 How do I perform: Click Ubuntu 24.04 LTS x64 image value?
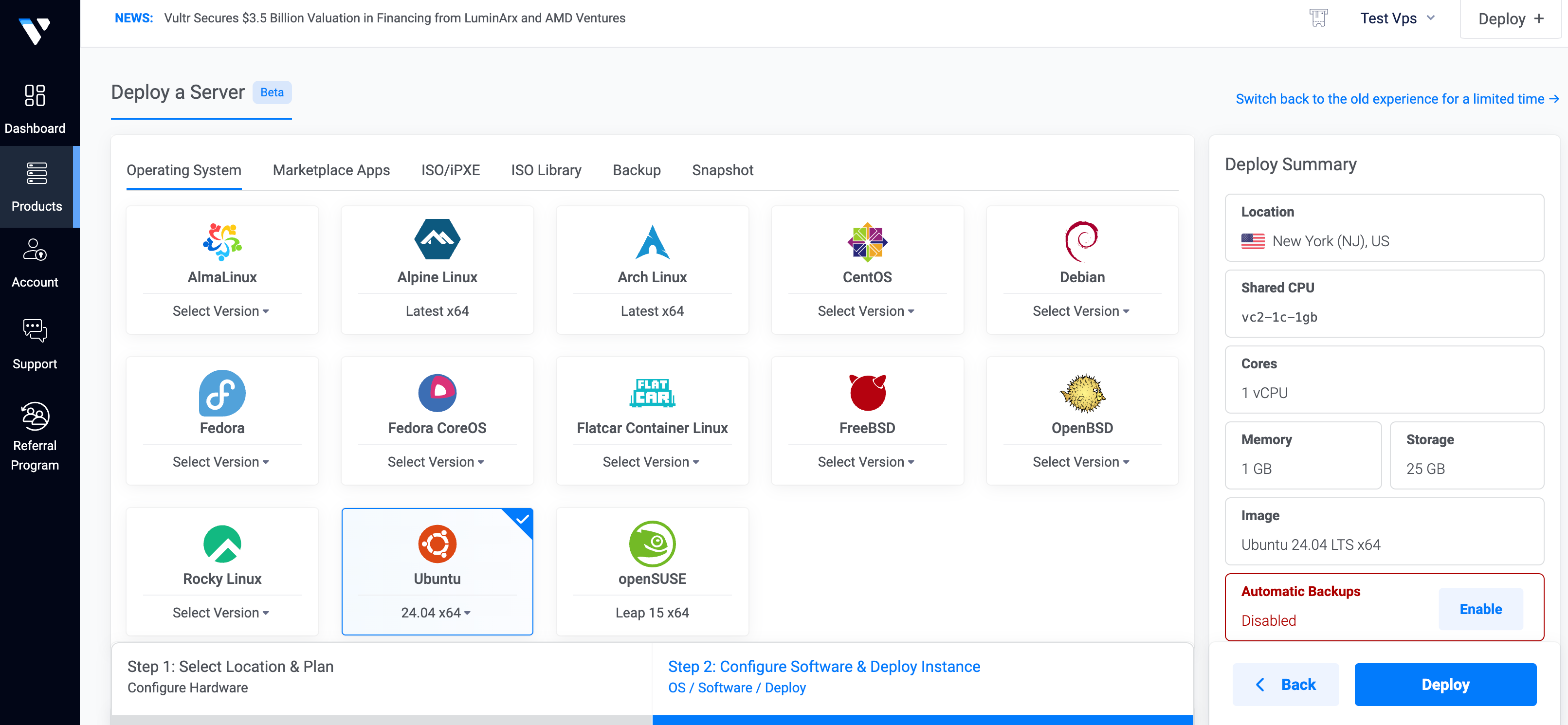[x=1311, y=545]
